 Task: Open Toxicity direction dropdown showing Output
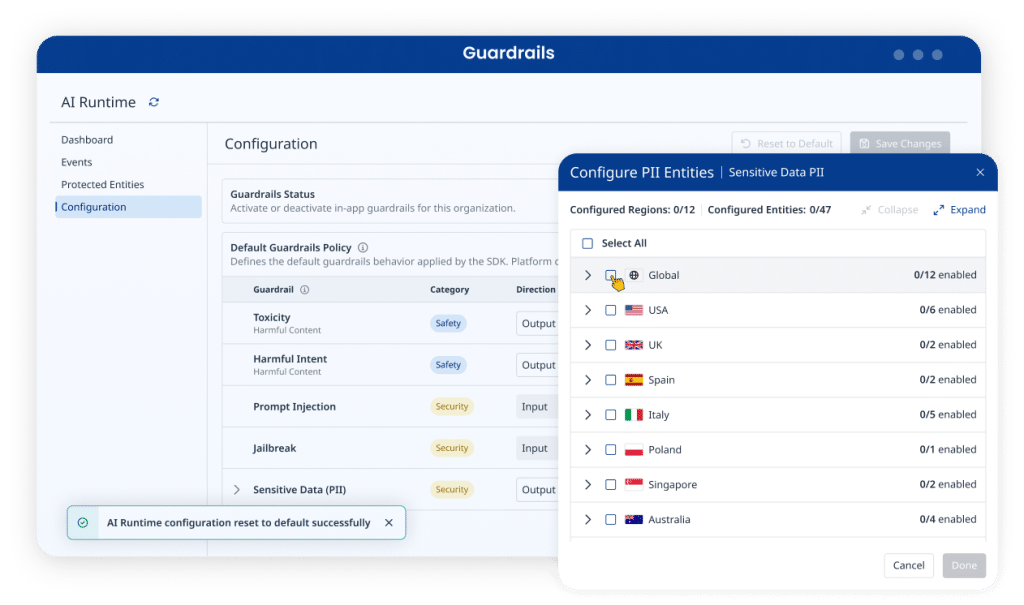point(538,323)
